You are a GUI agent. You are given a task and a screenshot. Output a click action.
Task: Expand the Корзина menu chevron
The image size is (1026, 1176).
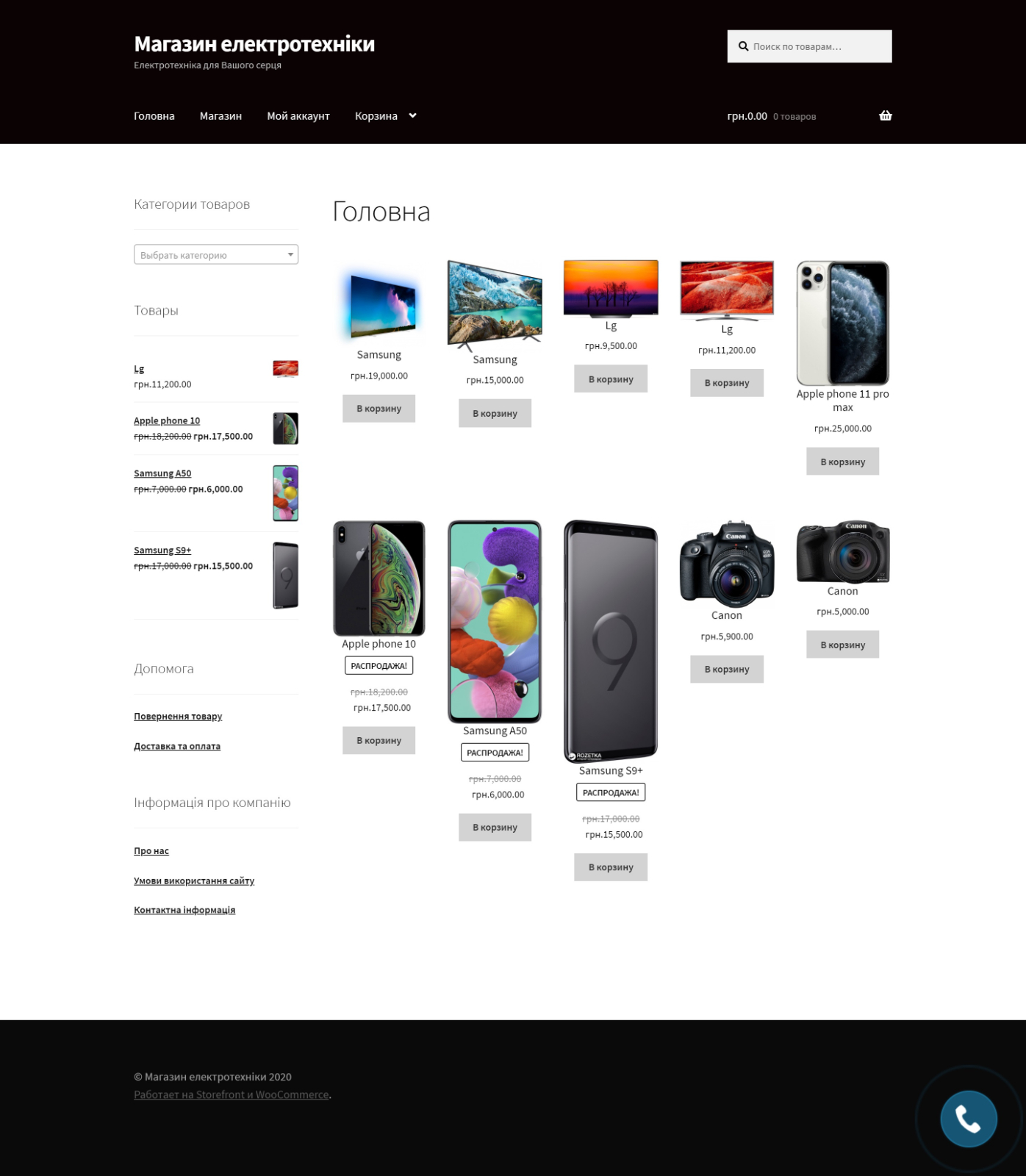[412, 115]
